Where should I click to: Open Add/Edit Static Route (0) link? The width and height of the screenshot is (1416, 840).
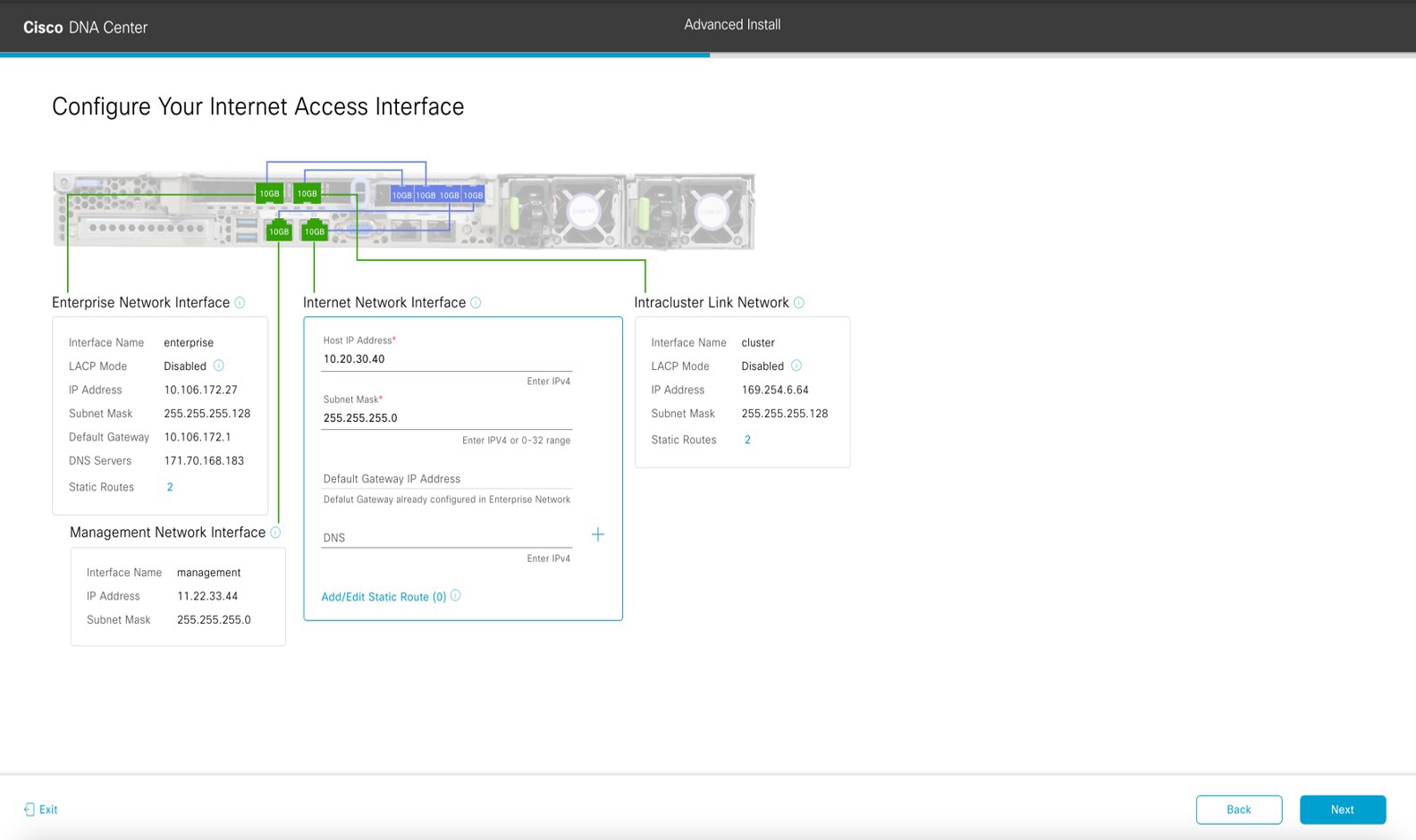383,597
